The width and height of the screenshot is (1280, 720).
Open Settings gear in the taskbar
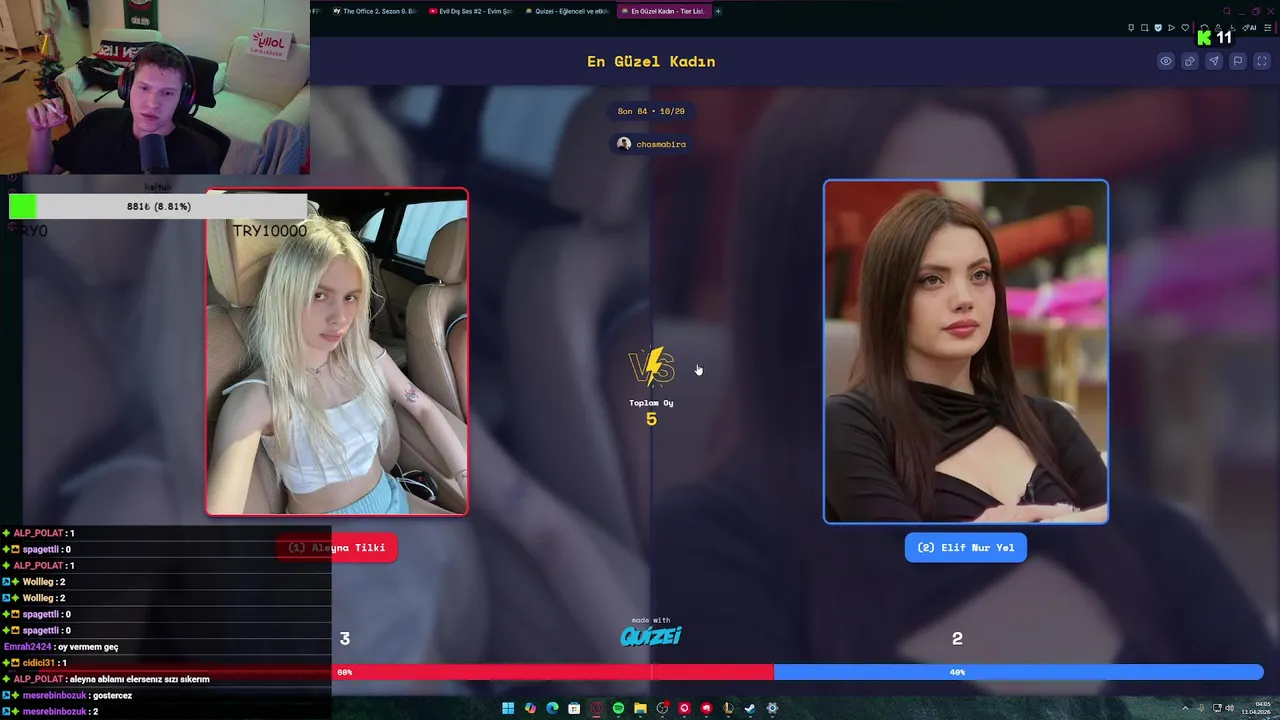(x=772, y=708)
